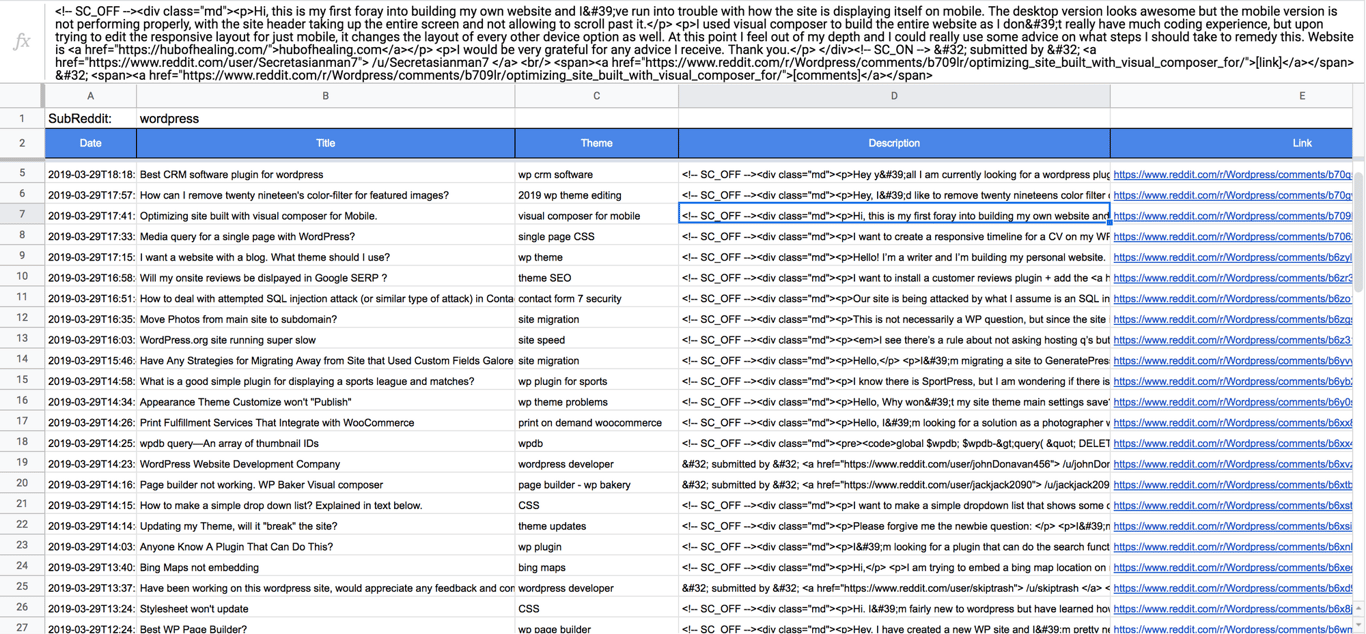
Task: Click the 'wordpress' cell in row 1
Action: pos(325,118)
